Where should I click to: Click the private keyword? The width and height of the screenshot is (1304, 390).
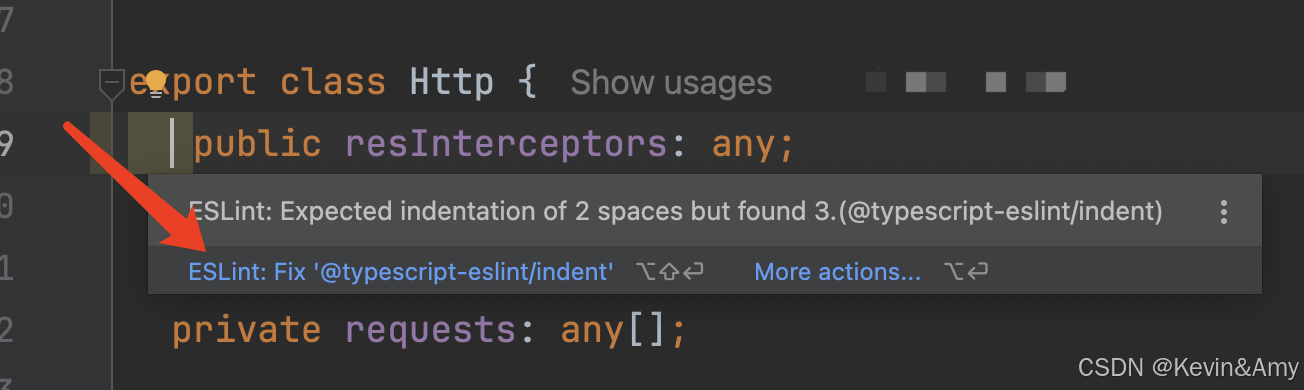point(247,329)
